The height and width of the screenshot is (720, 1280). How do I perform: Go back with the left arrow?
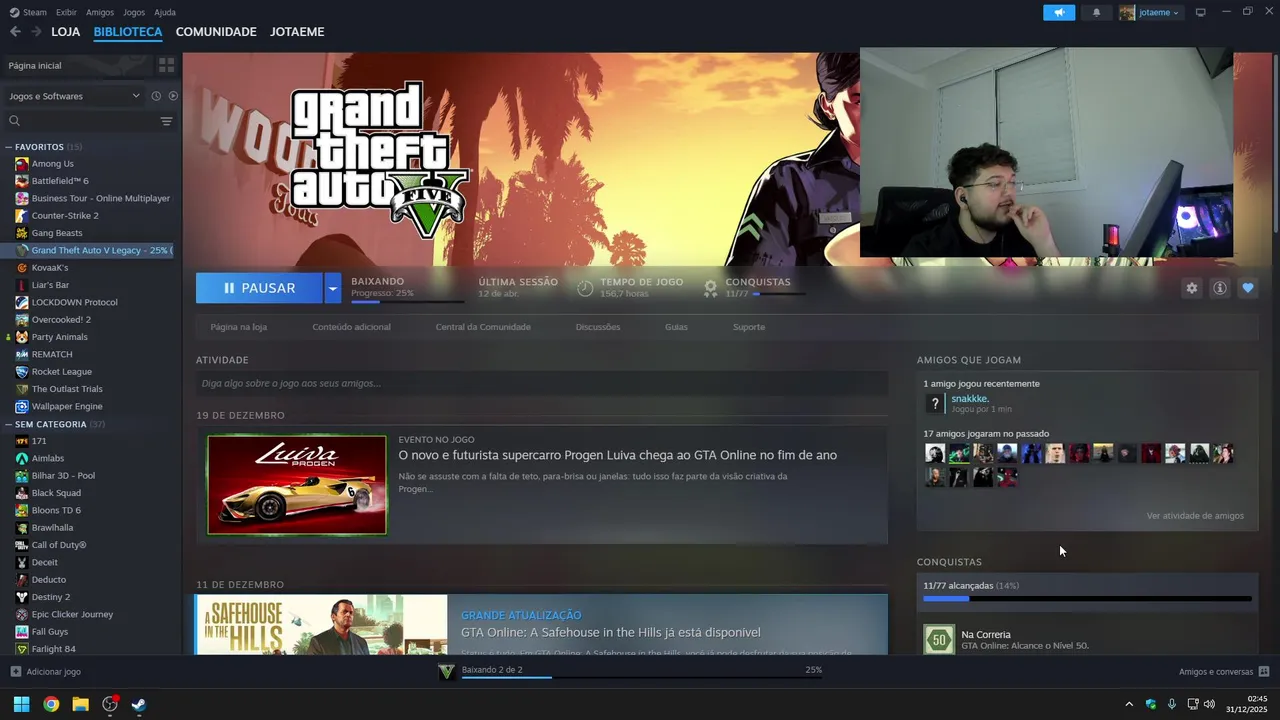point(15,32)
